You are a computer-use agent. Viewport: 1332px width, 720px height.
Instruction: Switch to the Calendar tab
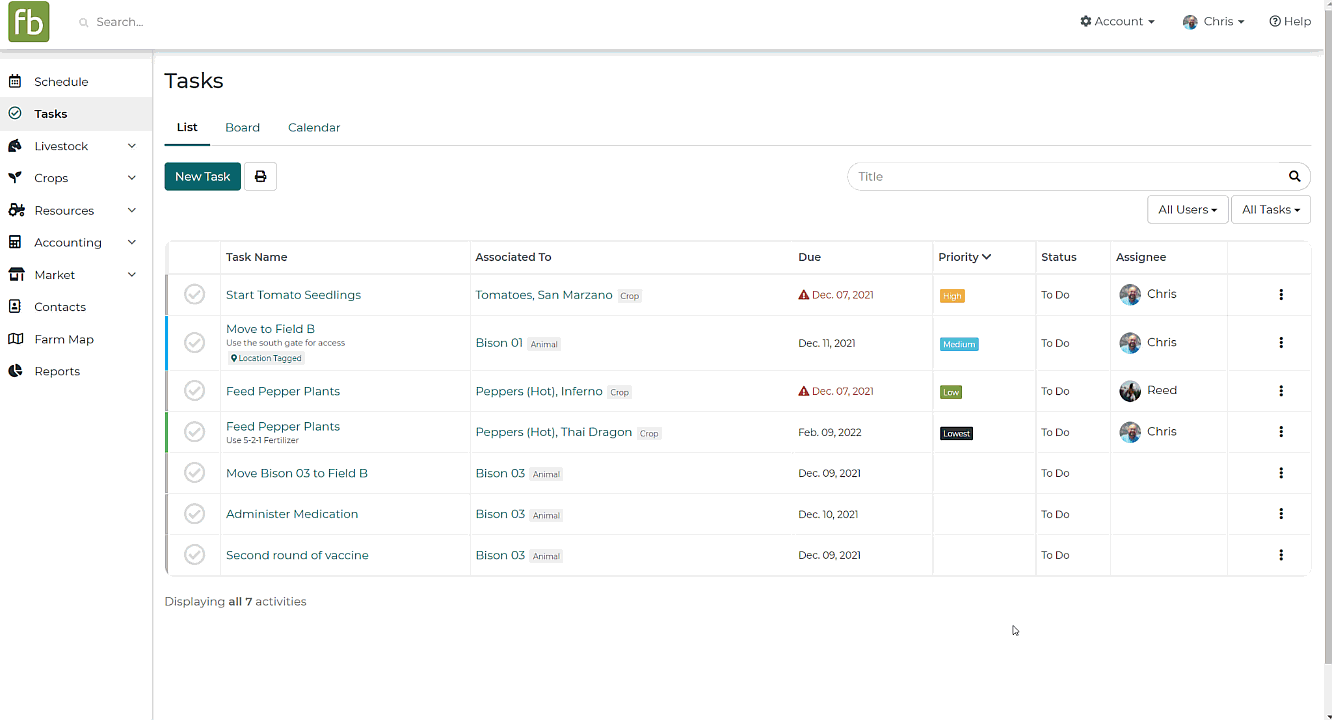pyautogui.click(x=314, y=128)
